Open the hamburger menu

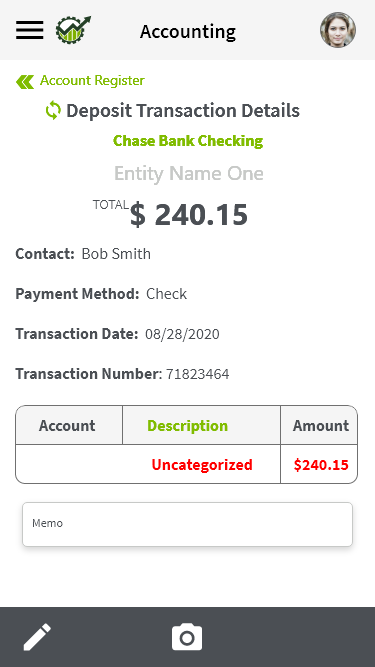(29, 30)
